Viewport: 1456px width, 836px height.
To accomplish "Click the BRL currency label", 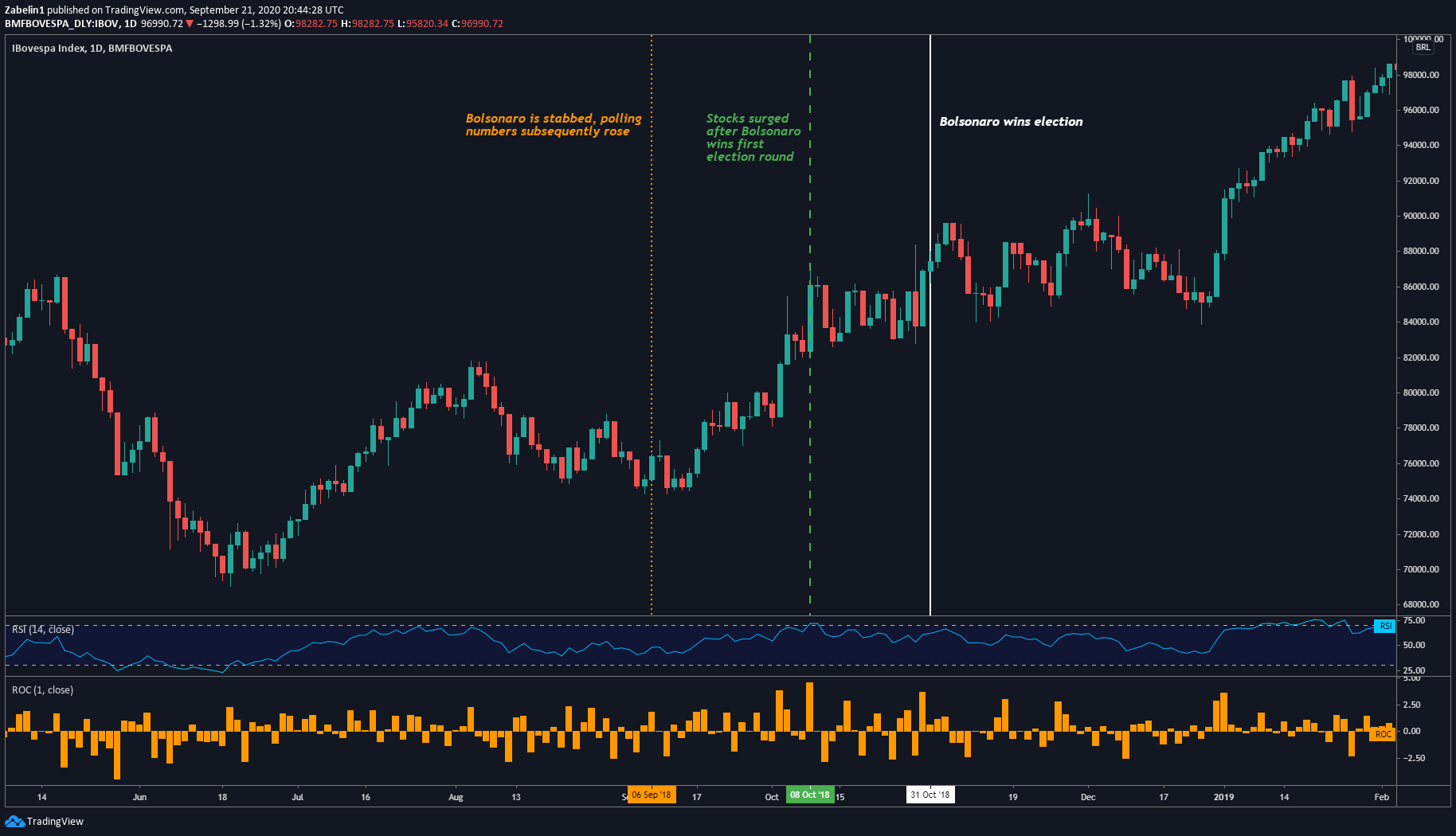I will click(1423, 48).
